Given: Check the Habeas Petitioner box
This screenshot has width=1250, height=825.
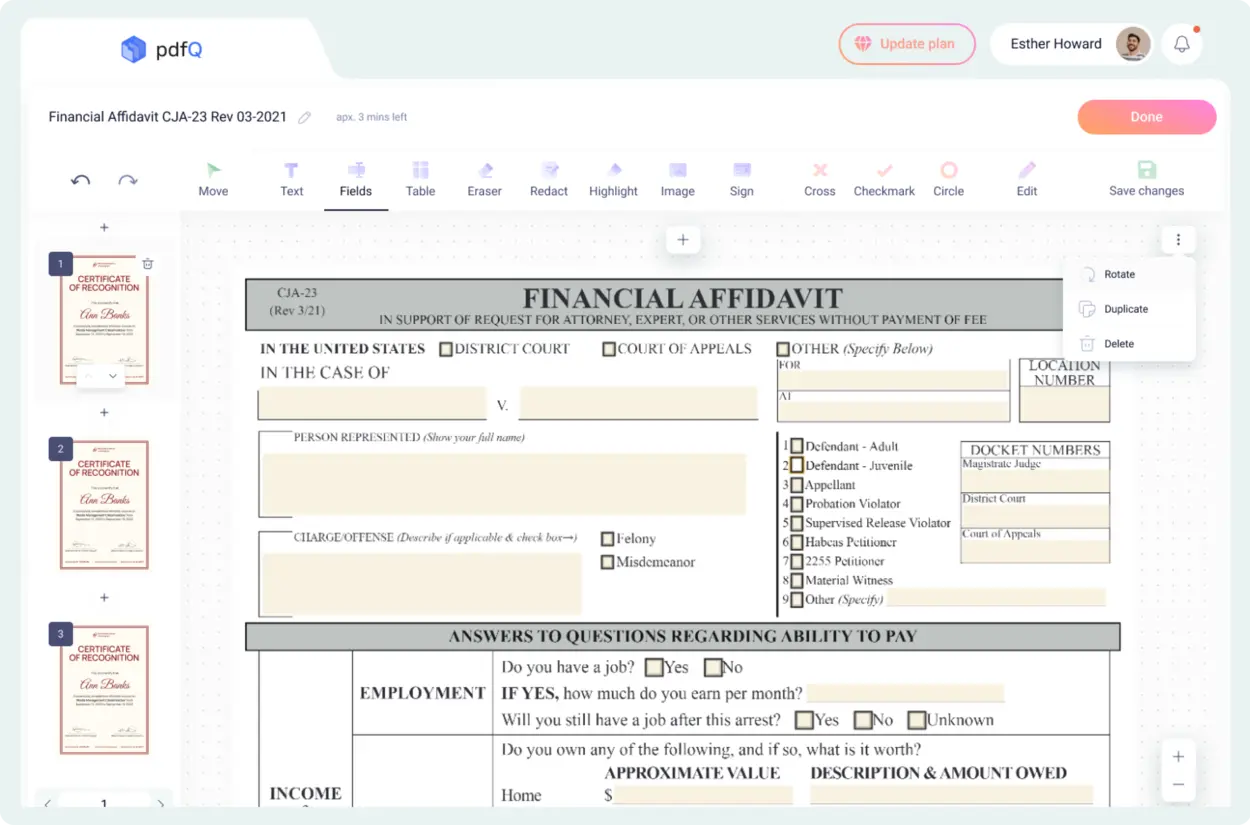Looking at the screenshot, I should [796, 543].
